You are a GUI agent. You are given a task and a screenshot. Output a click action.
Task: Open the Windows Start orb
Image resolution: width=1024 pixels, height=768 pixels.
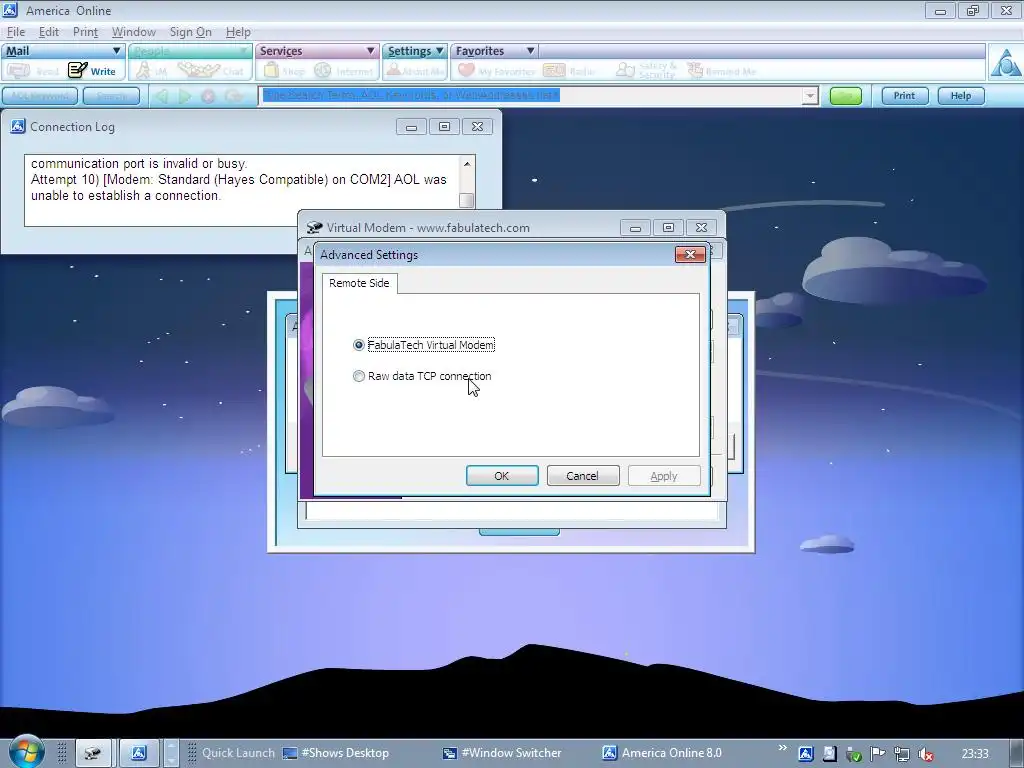tap(26, 752)
